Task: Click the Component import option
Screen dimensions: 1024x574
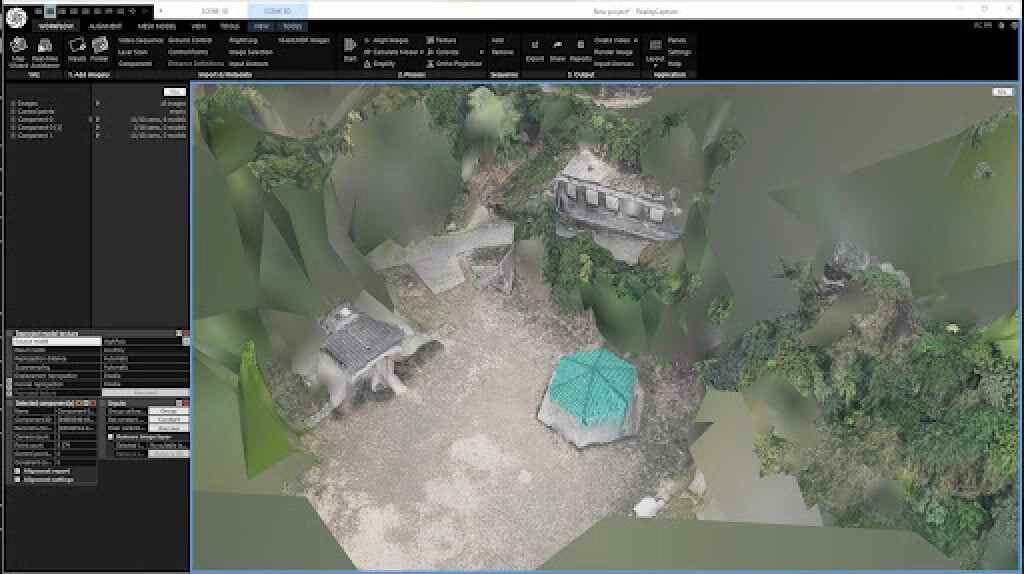Action: tap(135, 64)
